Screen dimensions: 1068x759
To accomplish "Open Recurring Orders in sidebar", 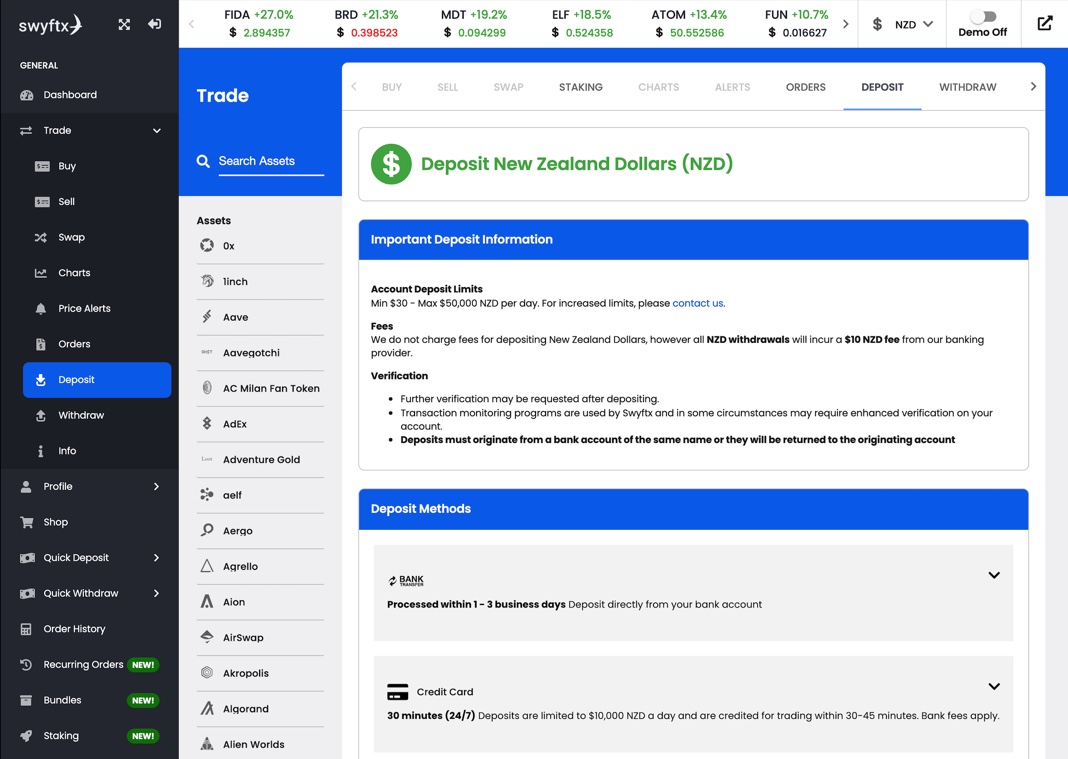I will pyautogui.click(x=89, y=664).
